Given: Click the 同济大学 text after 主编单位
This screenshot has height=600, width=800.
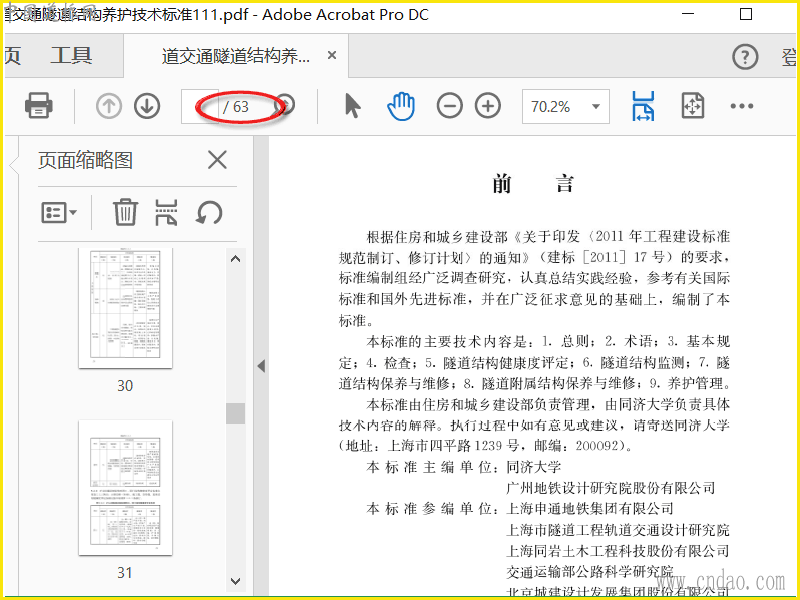Looking at the screenshot, I should pos(534,467).
